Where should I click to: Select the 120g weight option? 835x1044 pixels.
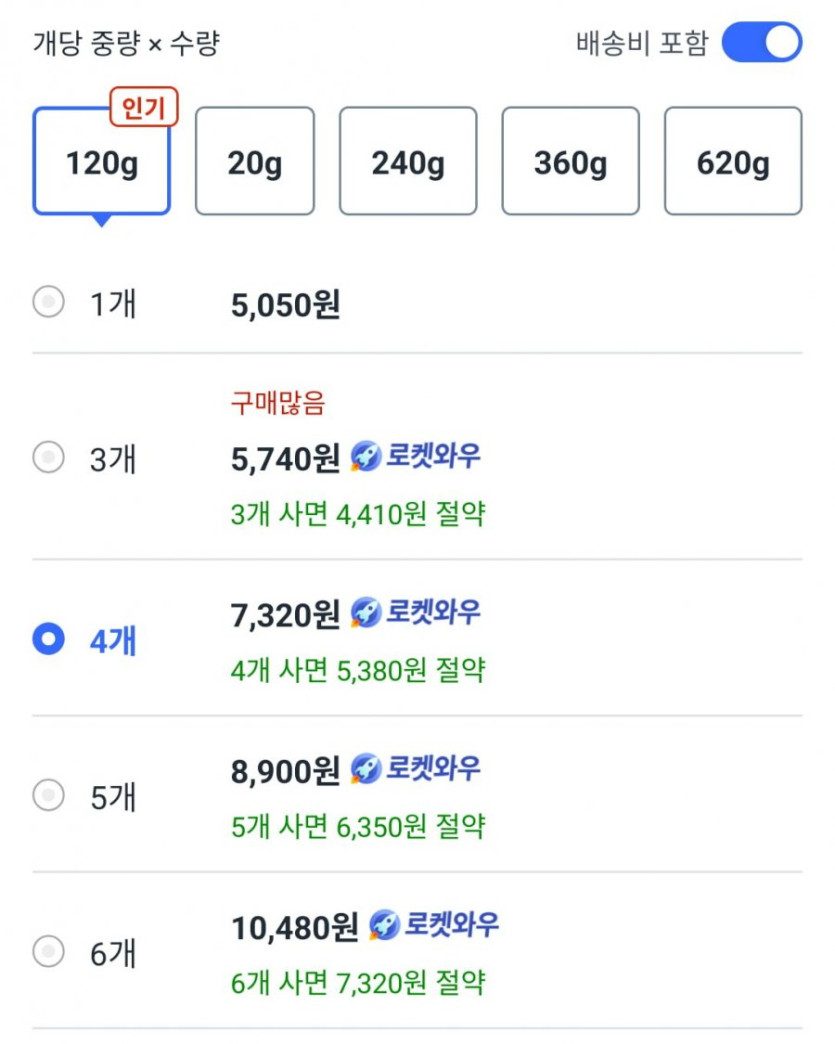click(102, 163)
